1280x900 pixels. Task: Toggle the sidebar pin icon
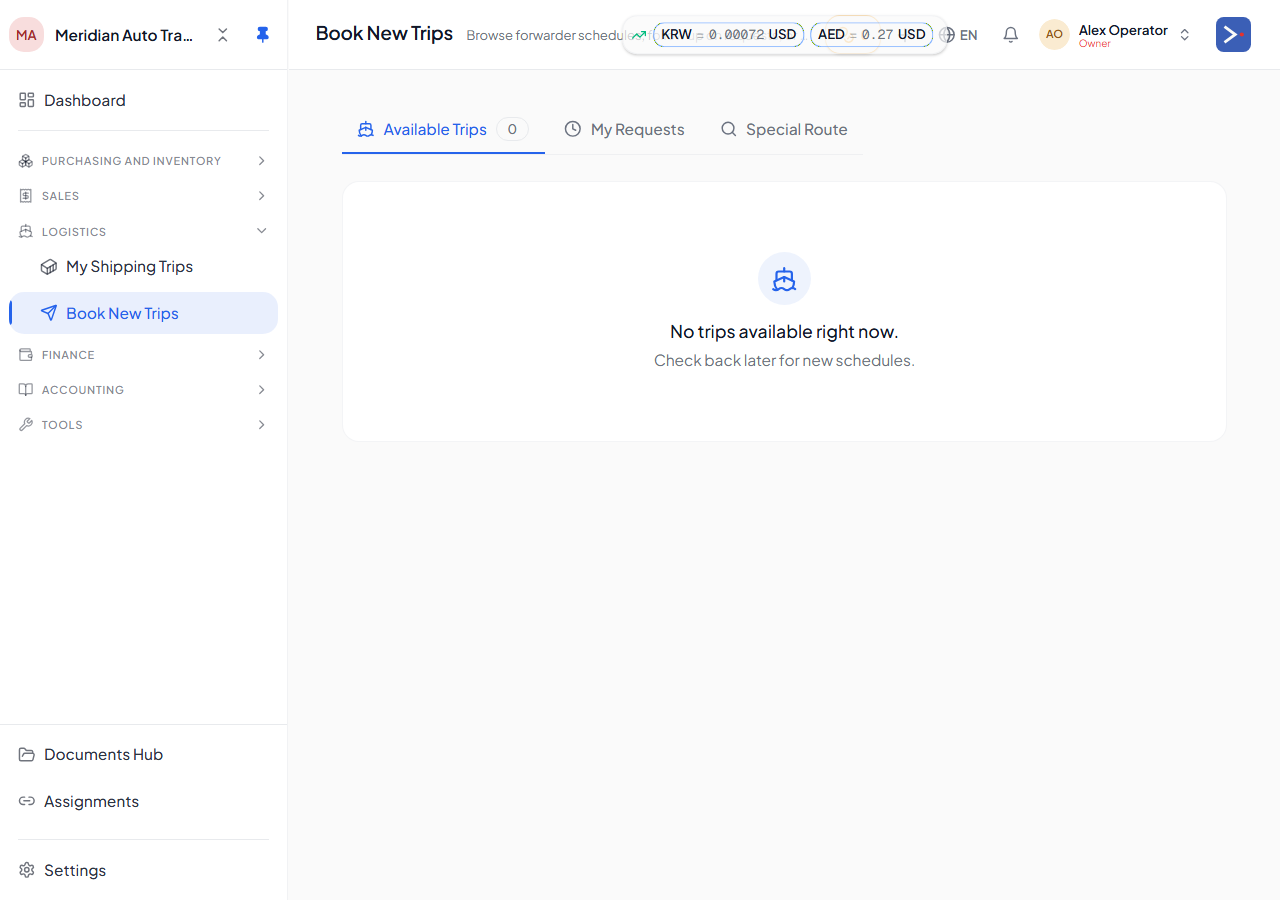pyautogui.click(x=262, y=35)
